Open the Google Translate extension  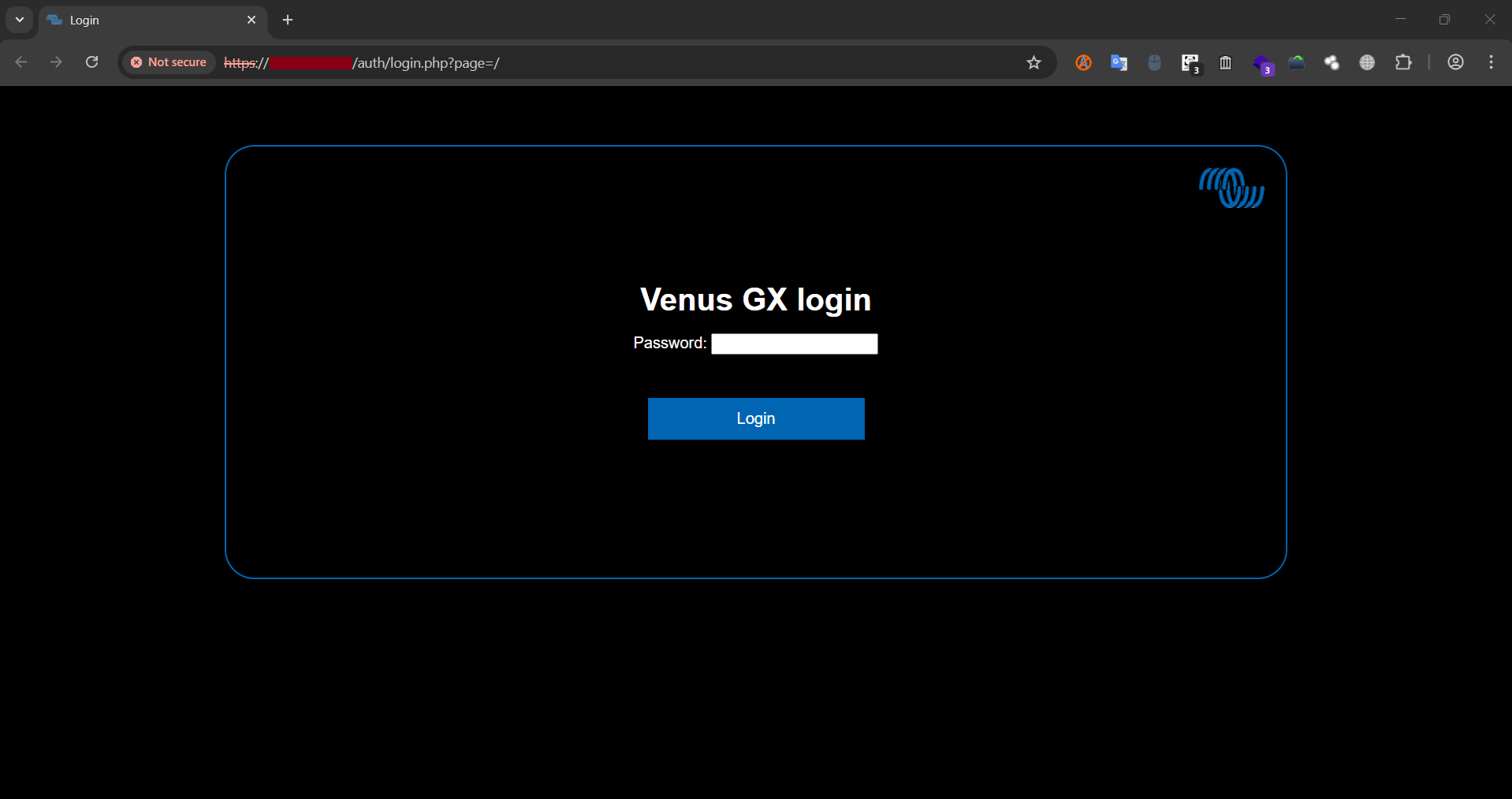(1119, 62)
